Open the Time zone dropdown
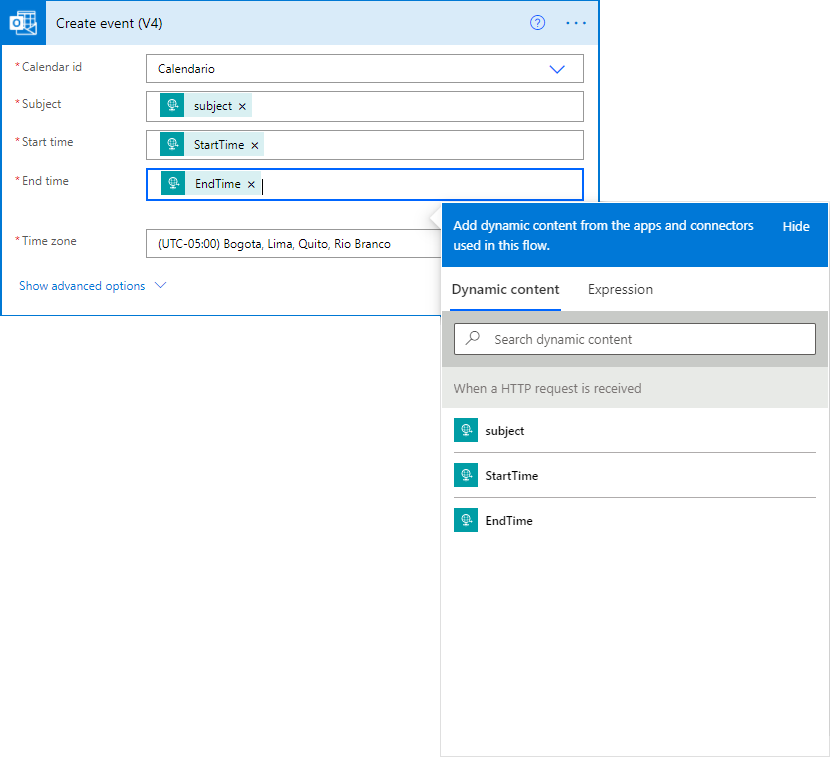Image resolution: width=830 pixels, height=757 pixels. [x=294, y=244]
